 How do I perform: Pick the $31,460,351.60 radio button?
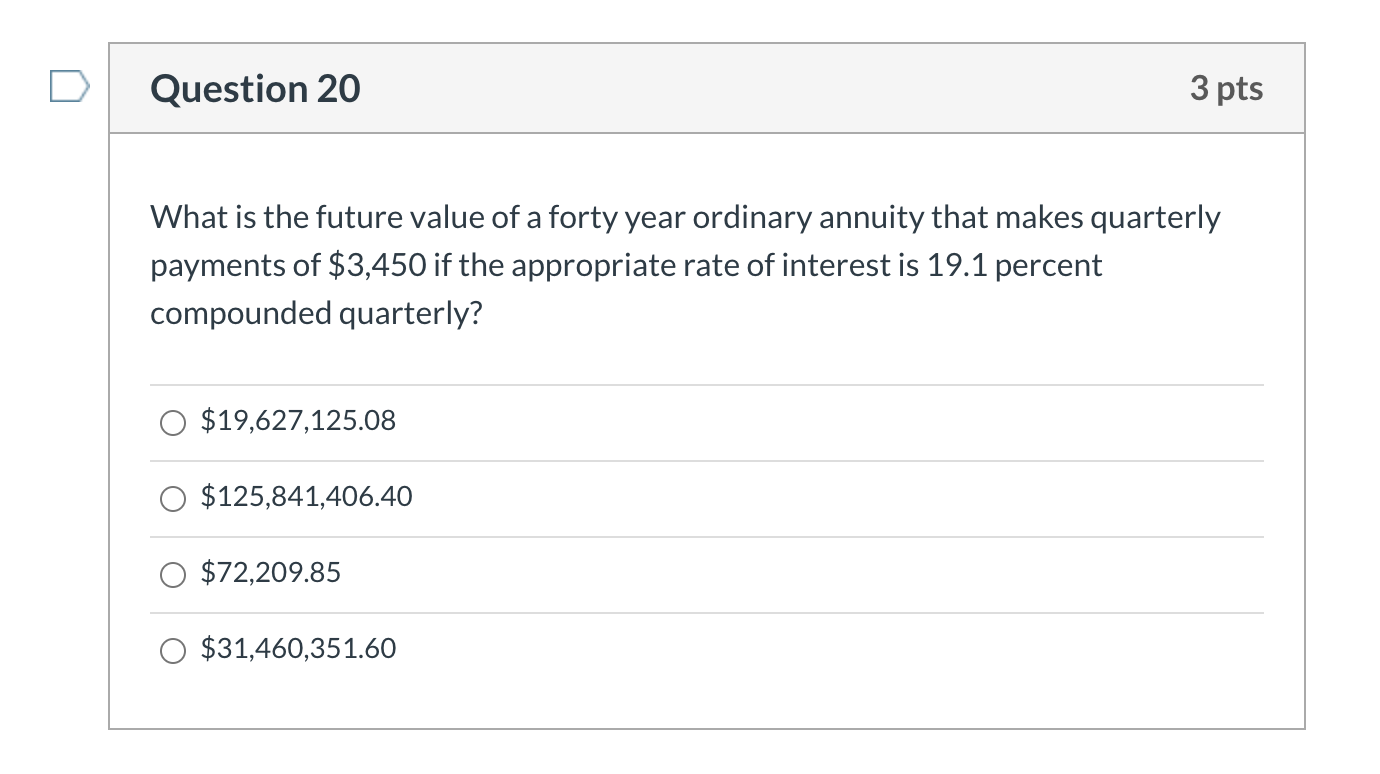pos(173,651)
